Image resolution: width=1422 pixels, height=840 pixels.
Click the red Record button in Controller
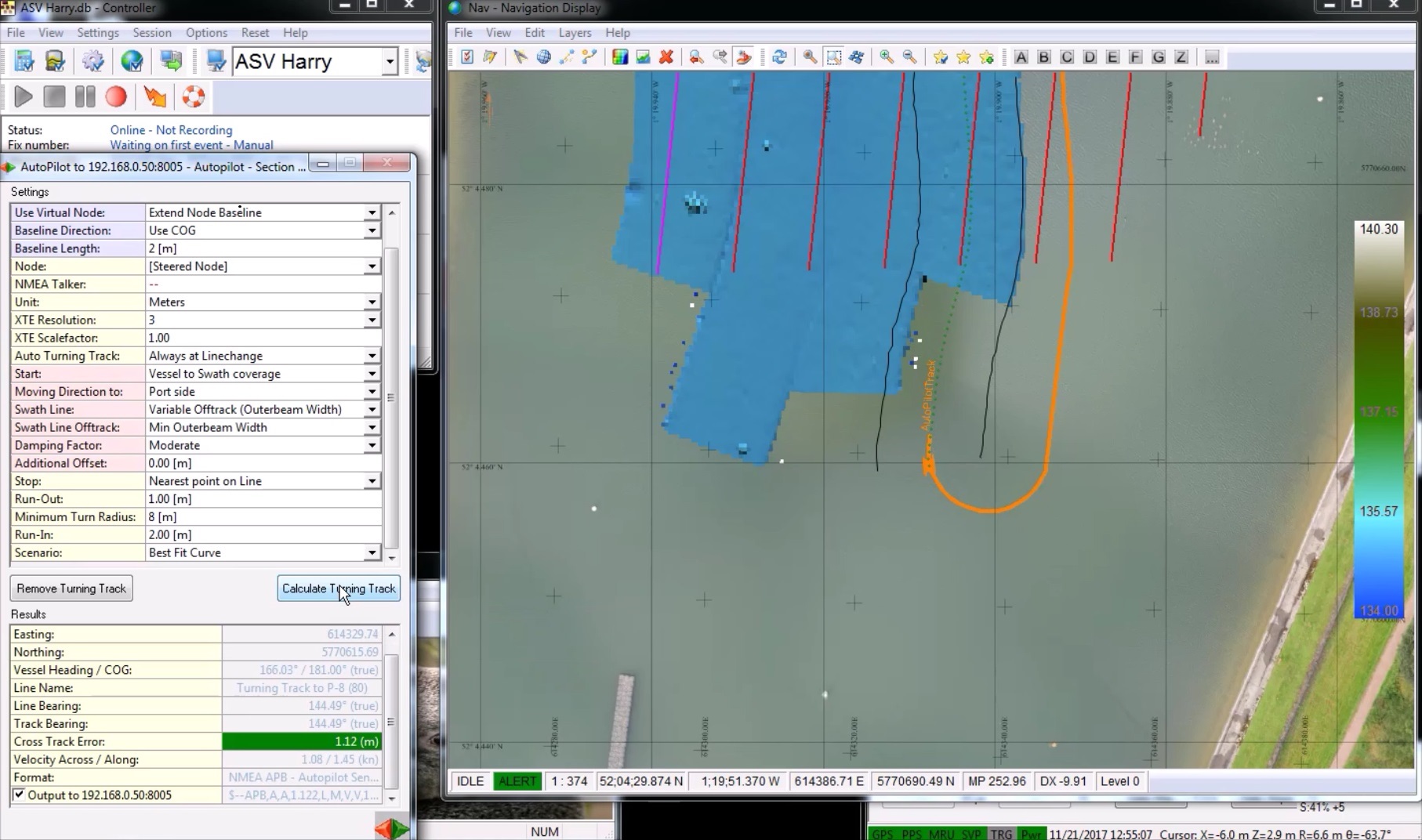(x=116, y=97)
